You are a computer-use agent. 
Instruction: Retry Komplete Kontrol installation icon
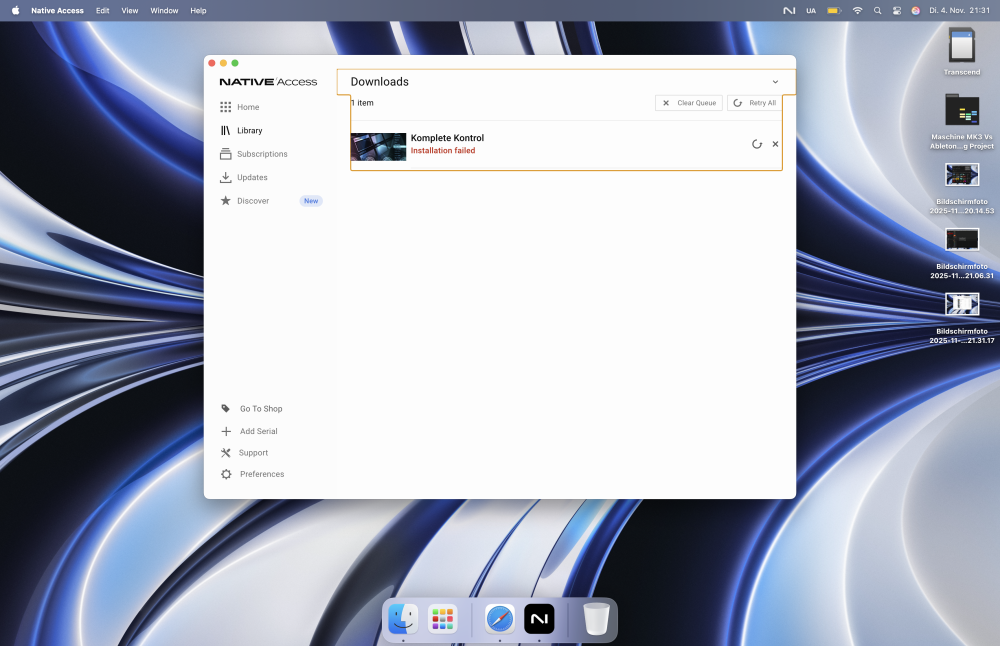pyautogui.click(x=757, y=144)
